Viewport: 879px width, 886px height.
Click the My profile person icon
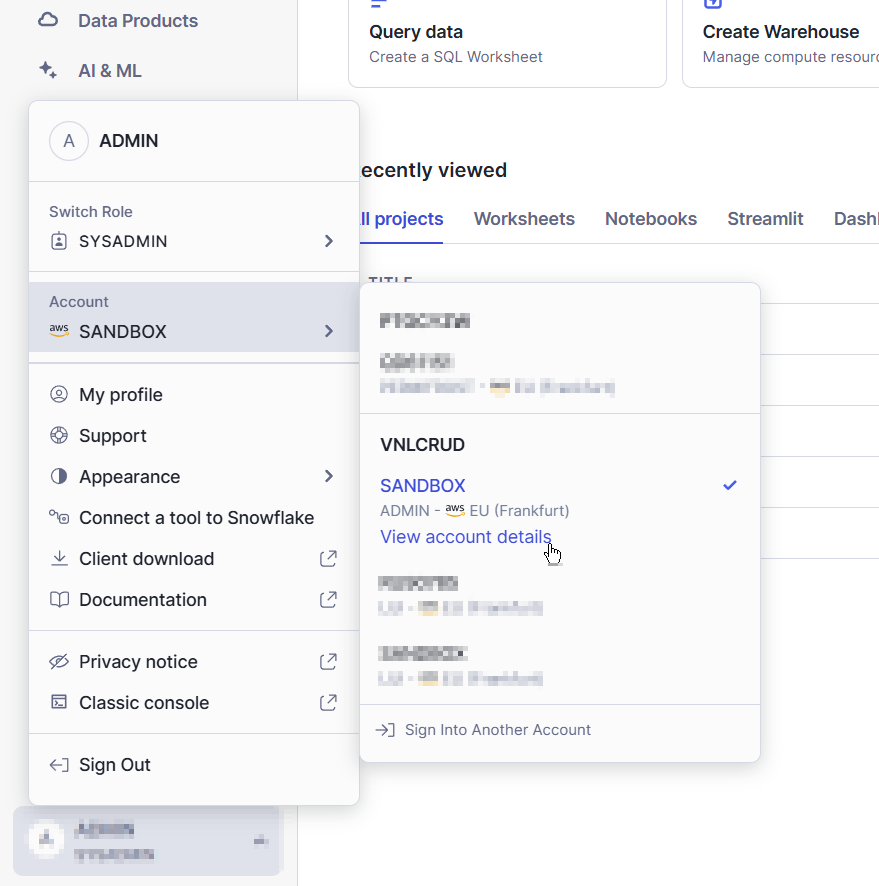point(59,394)
